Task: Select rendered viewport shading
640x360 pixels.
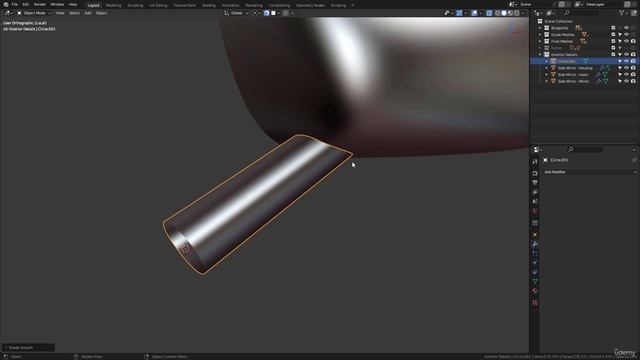Action: pos(517,13)
